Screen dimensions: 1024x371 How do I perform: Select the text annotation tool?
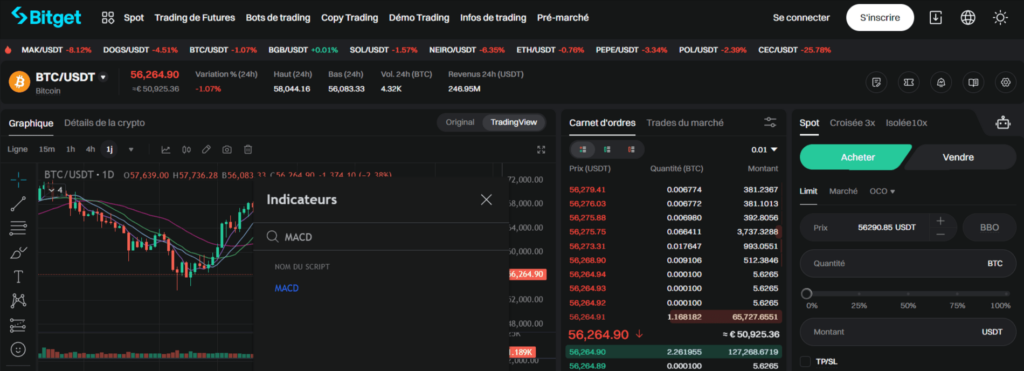(18, 277)
